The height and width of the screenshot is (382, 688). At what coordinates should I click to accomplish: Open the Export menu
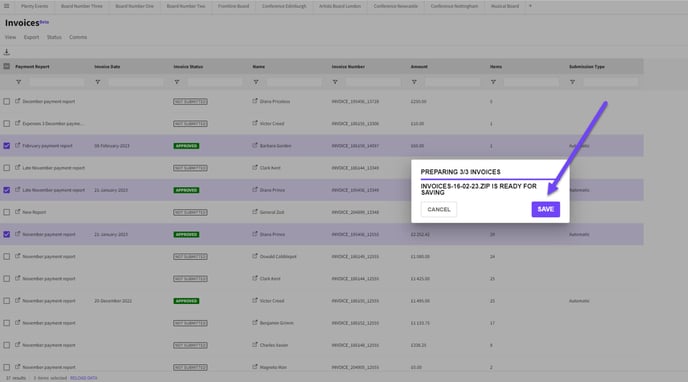click(x=31, y=37)
